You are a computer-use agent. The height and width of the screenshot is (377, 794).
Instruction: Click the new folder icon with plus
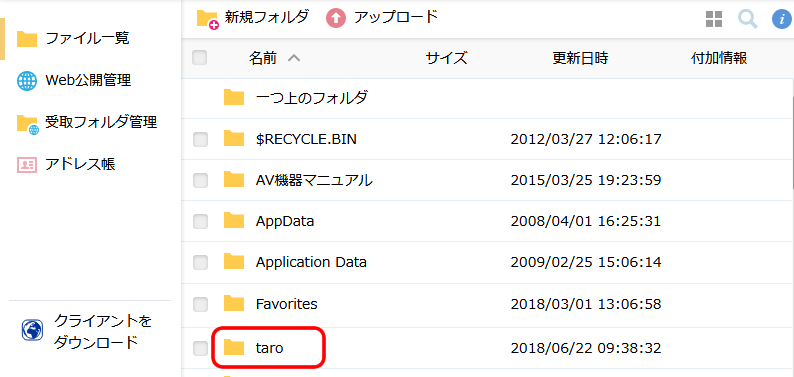pyautogui.click(x=208, y=20)
